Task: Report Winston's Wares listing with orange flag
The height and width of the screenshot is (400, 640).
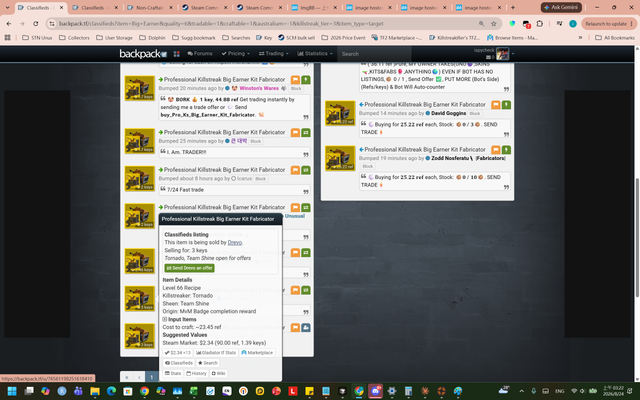Action: (x=295, y=80)
